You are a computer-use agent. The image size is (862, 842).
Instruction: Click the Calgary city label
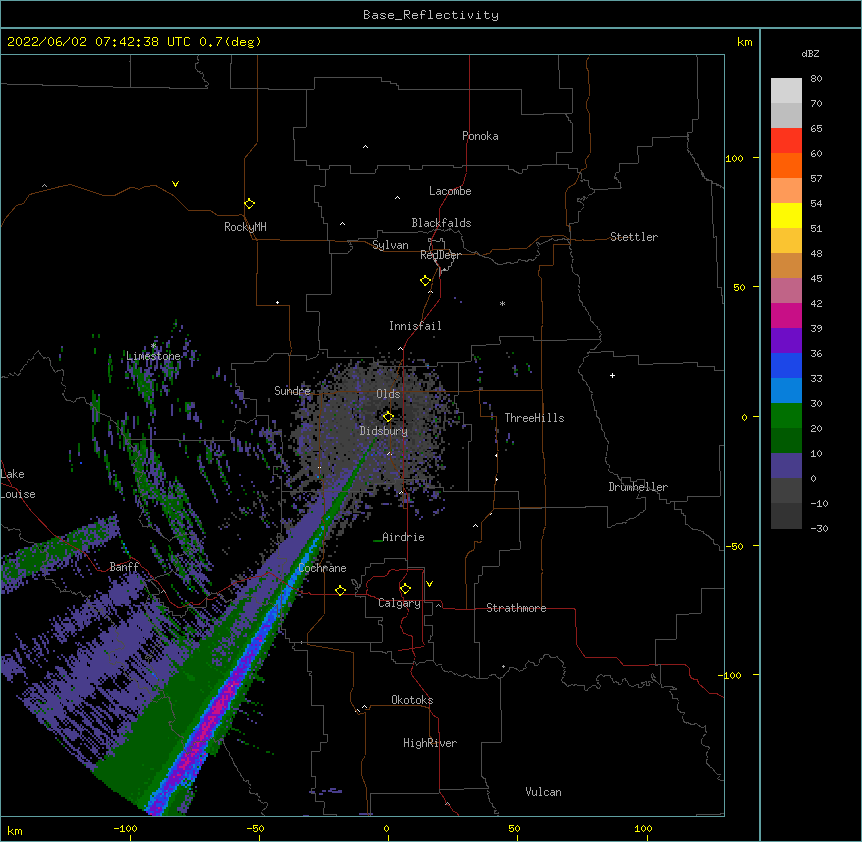click(399, 603)
